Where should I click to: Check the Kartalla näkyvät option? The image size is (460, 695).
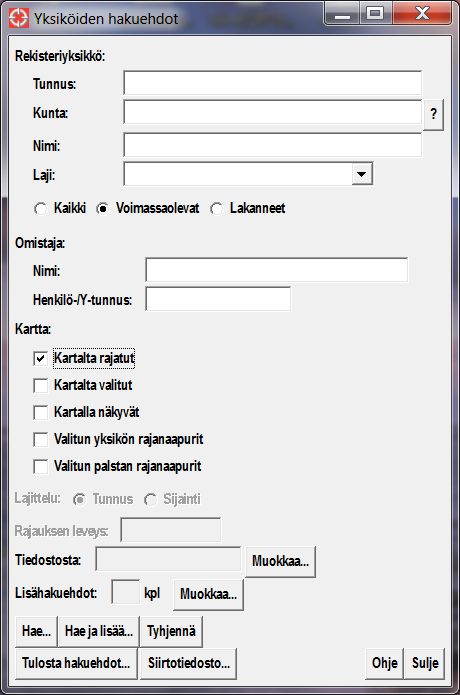coord(40,413)
